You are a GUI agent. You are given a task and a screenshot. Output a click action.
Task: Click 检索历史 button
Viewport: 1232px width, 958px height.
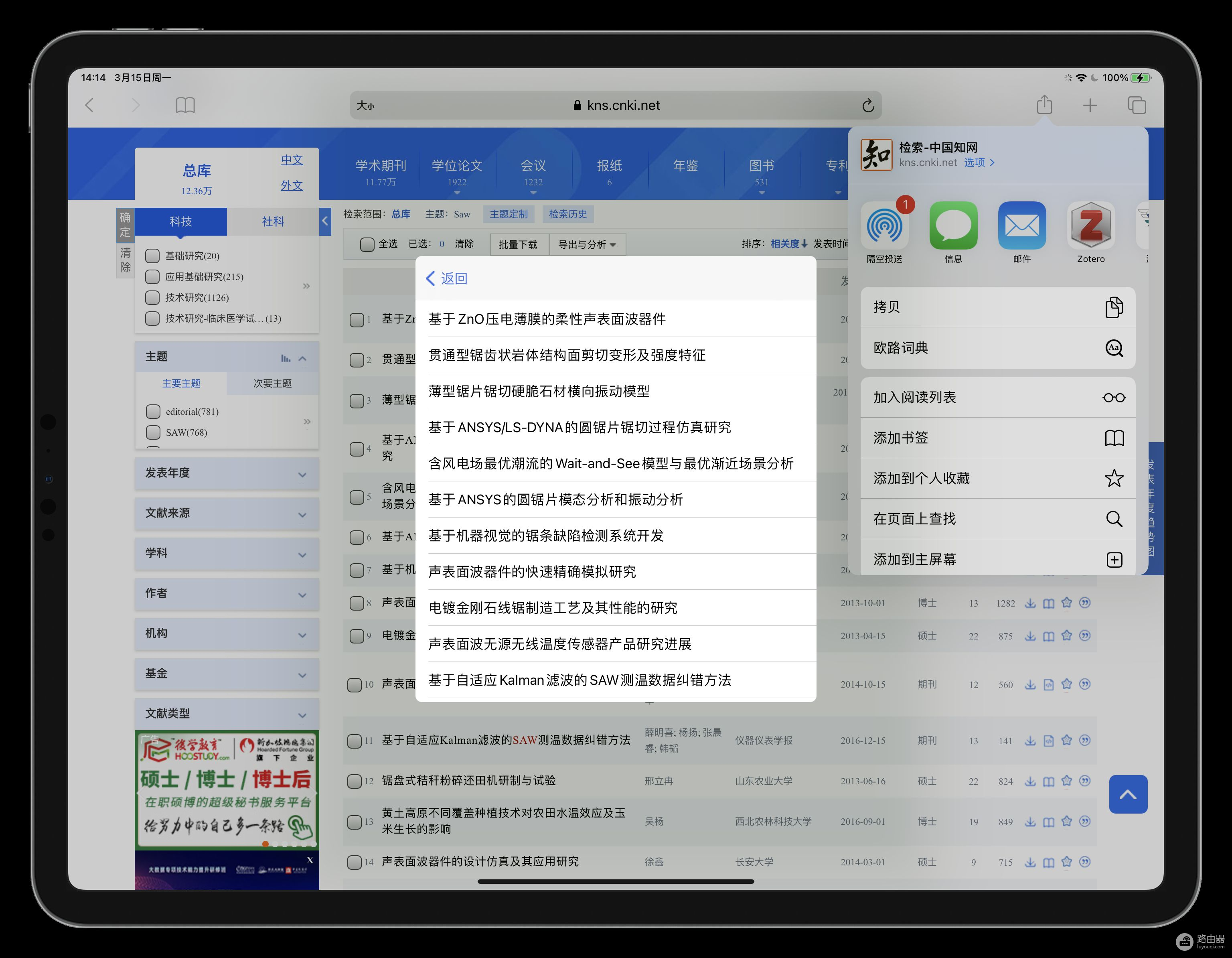click(568, 214)
